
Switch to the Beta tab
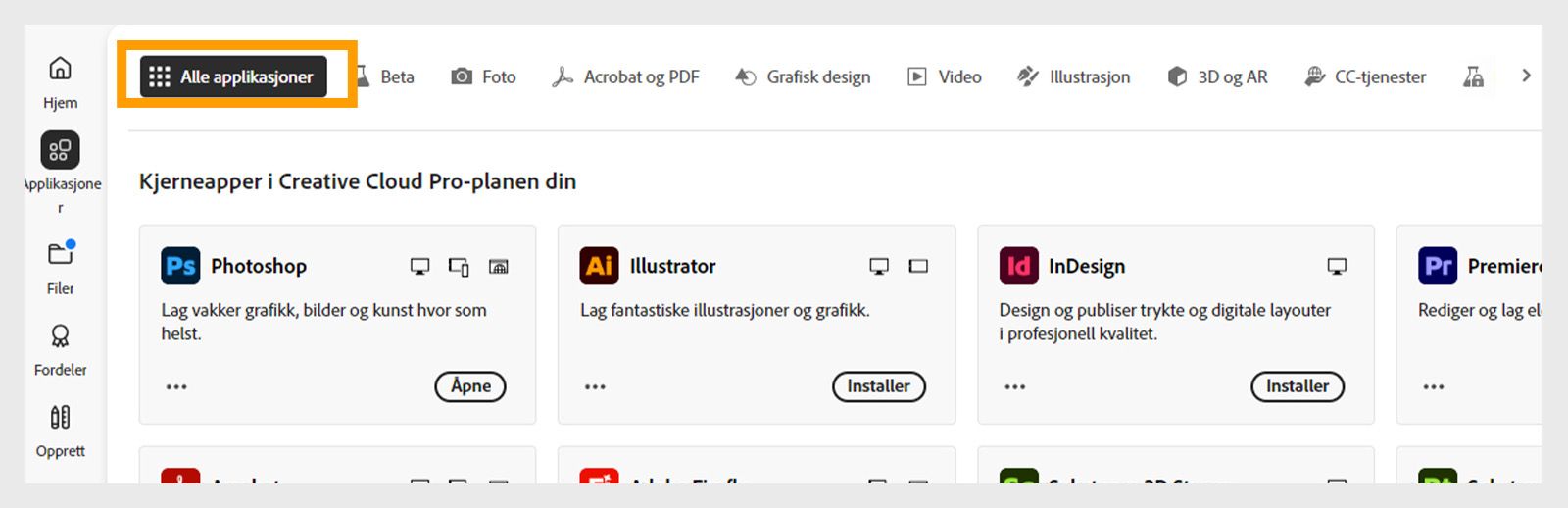point(385,76)
